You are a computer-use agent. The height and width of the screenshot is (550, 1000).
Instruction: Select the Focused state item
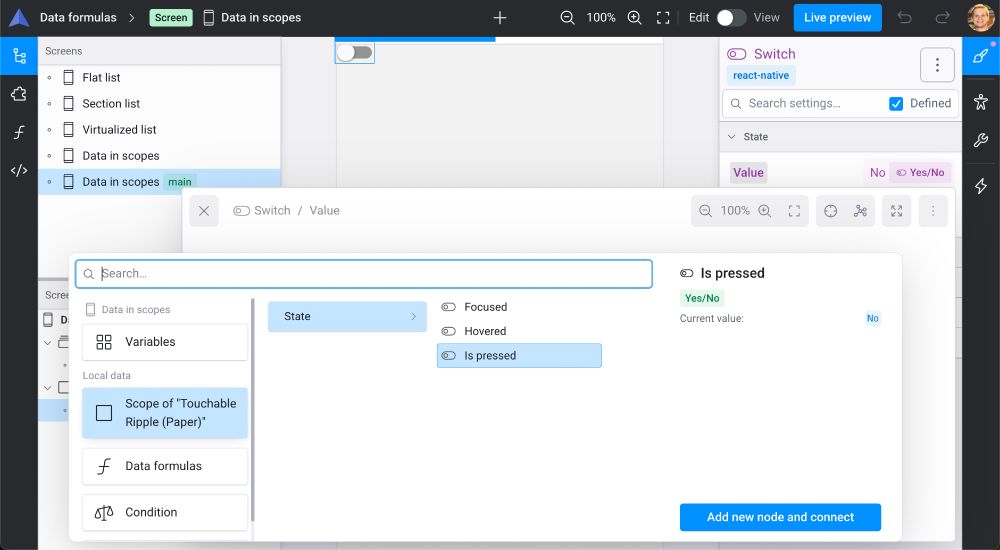pyautogui.click(x=519, y=307)
